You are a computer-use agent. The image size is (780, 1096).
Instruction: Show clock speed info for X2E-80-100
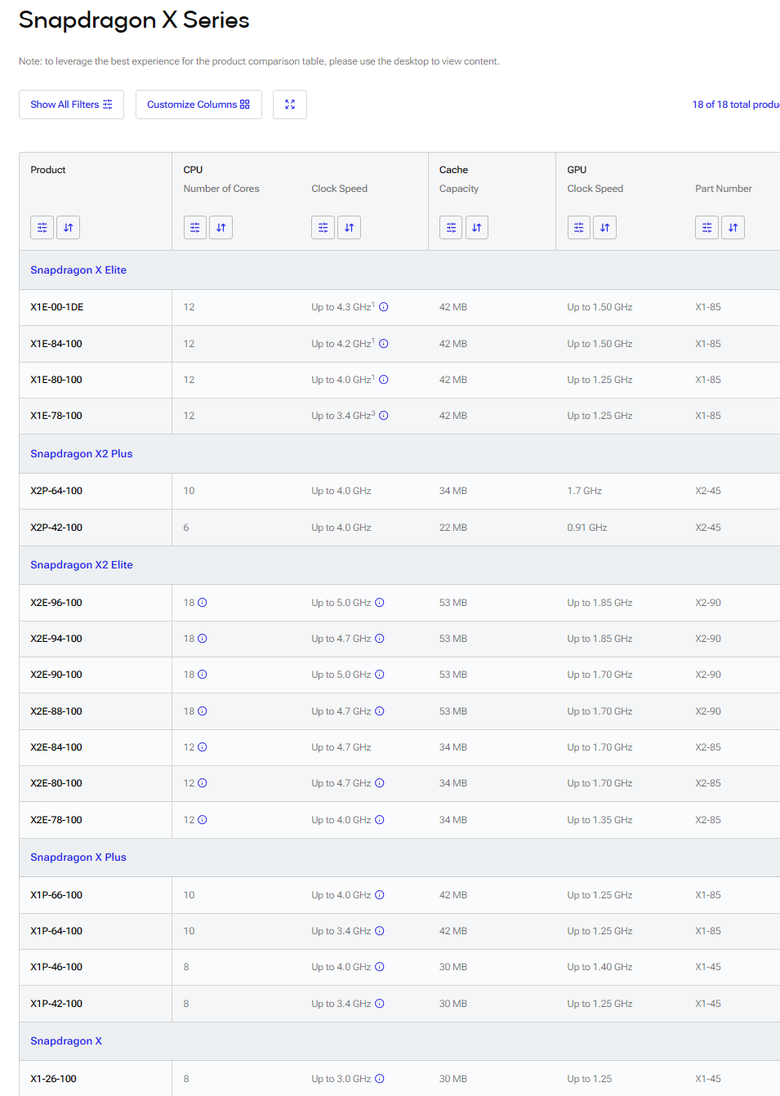[x=380, y=783]
